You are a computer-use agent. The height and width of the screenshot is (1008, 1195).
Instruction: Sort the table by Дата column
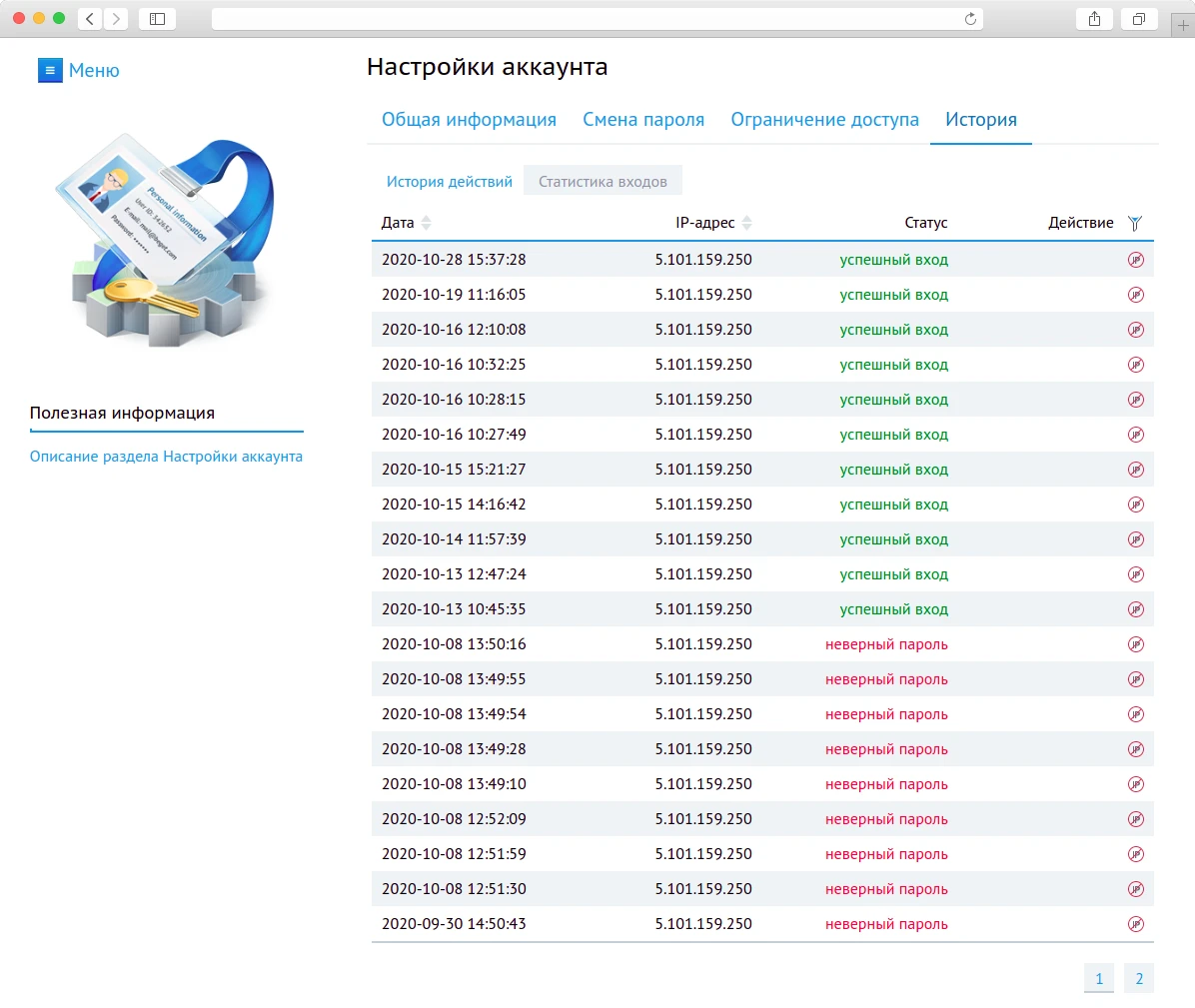pos(427,223)
